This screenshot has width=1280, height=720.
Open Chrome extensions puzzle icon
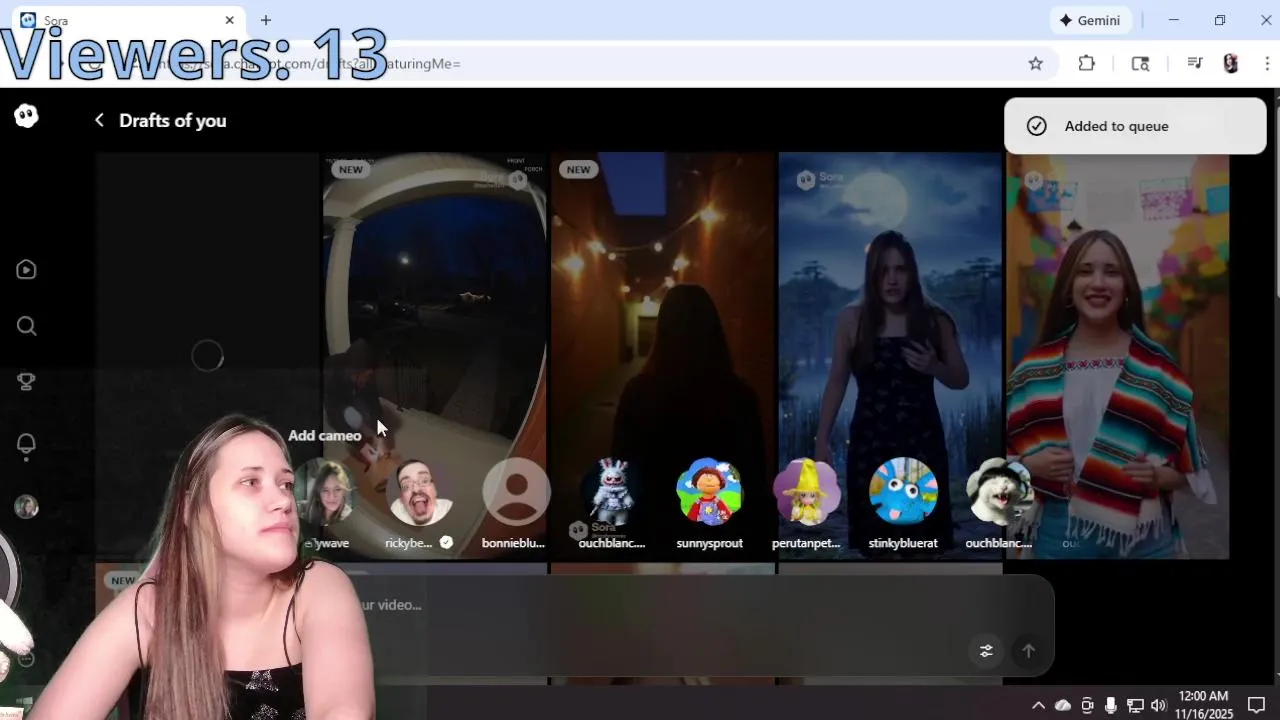[x=1087, y=64]
